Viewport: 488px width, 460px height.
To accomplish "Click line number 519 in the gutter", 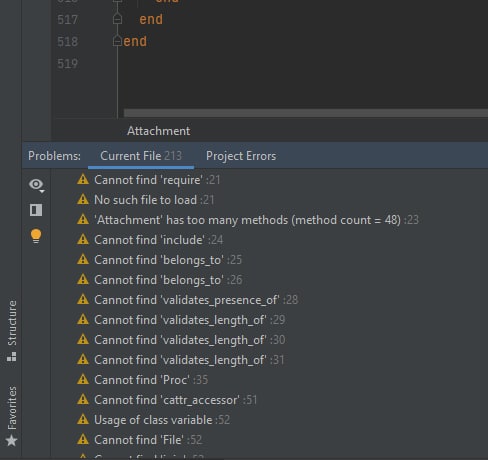I will tap(68, 63).
